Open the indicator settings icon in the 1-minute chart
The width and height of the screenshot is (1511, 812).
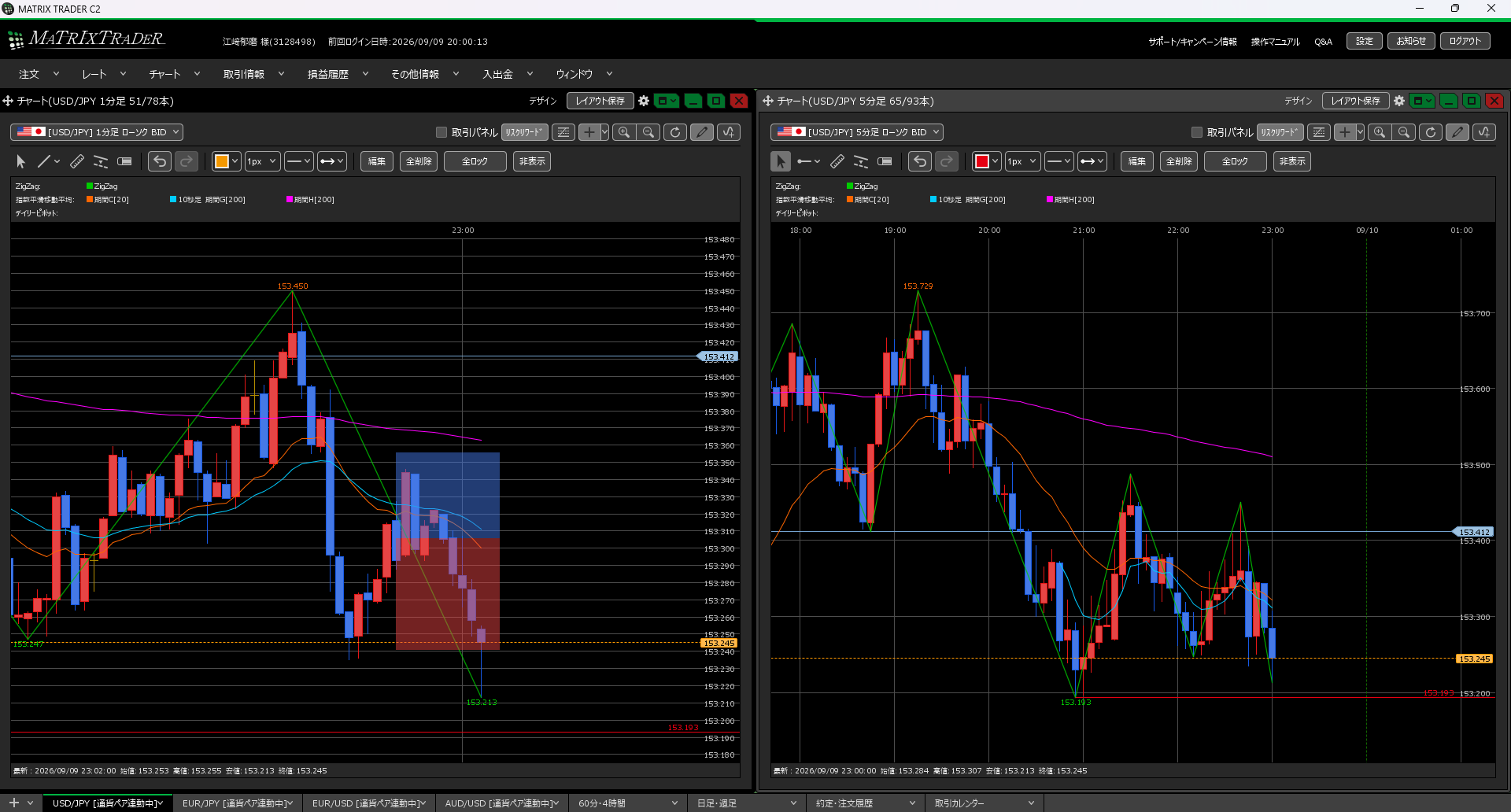[729, 132]
